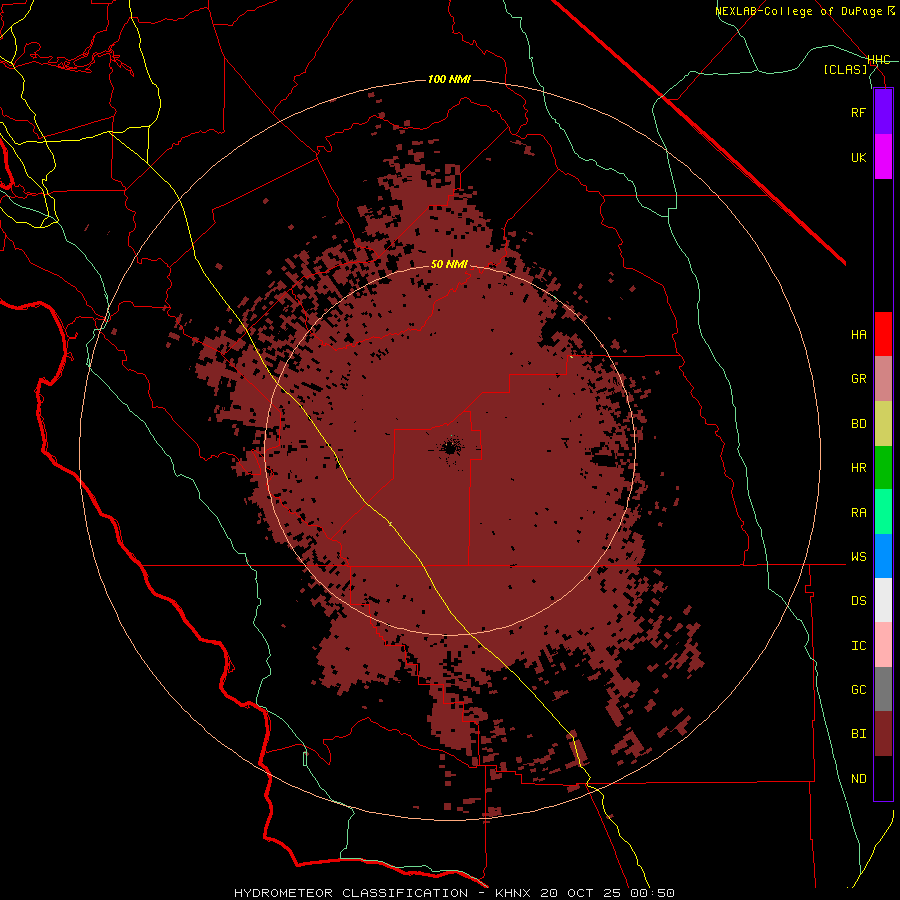This screenshot has height=900, width=900.
Task: Click the UK magenta legend swatch
Action: (x=883, y=156)
